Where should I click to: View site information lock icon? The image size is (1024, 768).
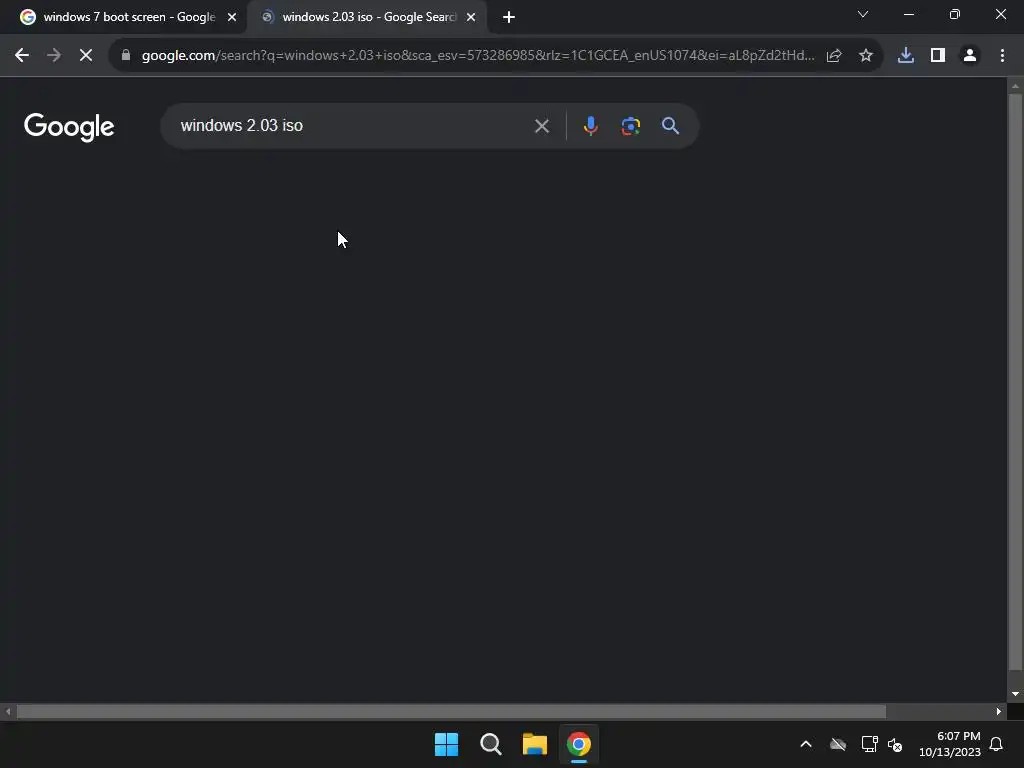click(126, 56)
